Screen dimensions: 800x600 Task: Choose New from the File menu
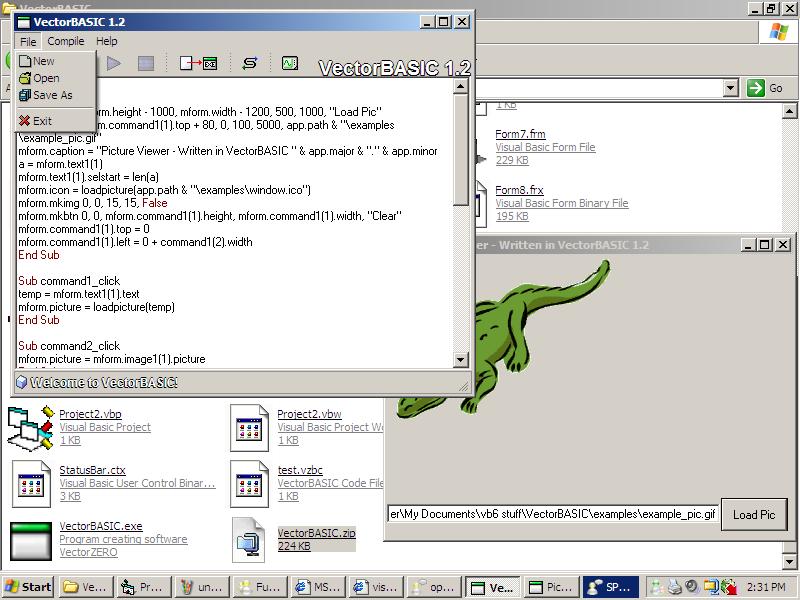[43, 61]
